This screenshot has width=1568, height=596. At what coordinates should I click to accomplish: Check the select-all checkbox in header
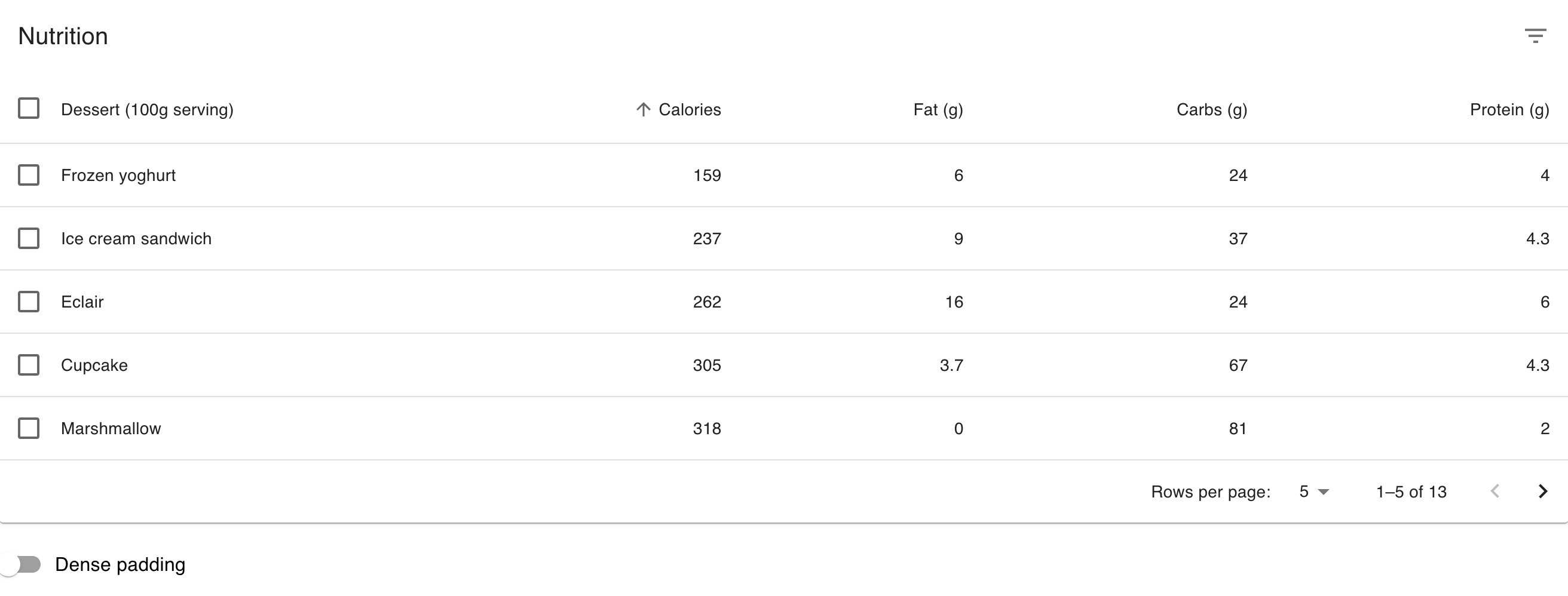pos(29,109)
